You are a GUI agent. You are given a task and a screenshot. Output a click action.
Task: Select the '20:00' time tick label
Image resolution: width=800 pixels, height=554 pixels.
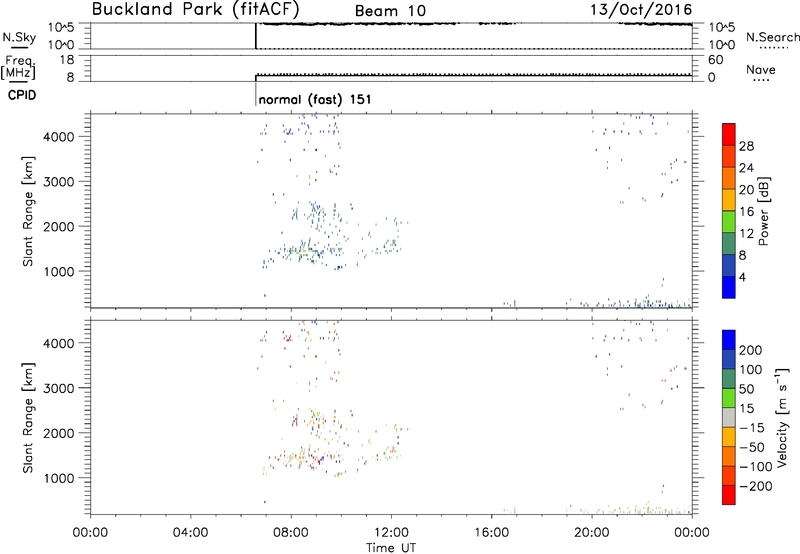(x=592, y=533)
